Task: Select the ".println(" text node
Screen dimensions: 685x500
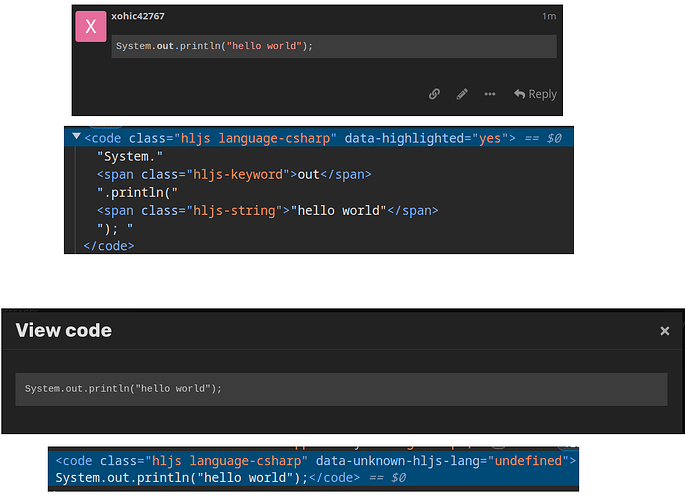Action: pos(137,193)
